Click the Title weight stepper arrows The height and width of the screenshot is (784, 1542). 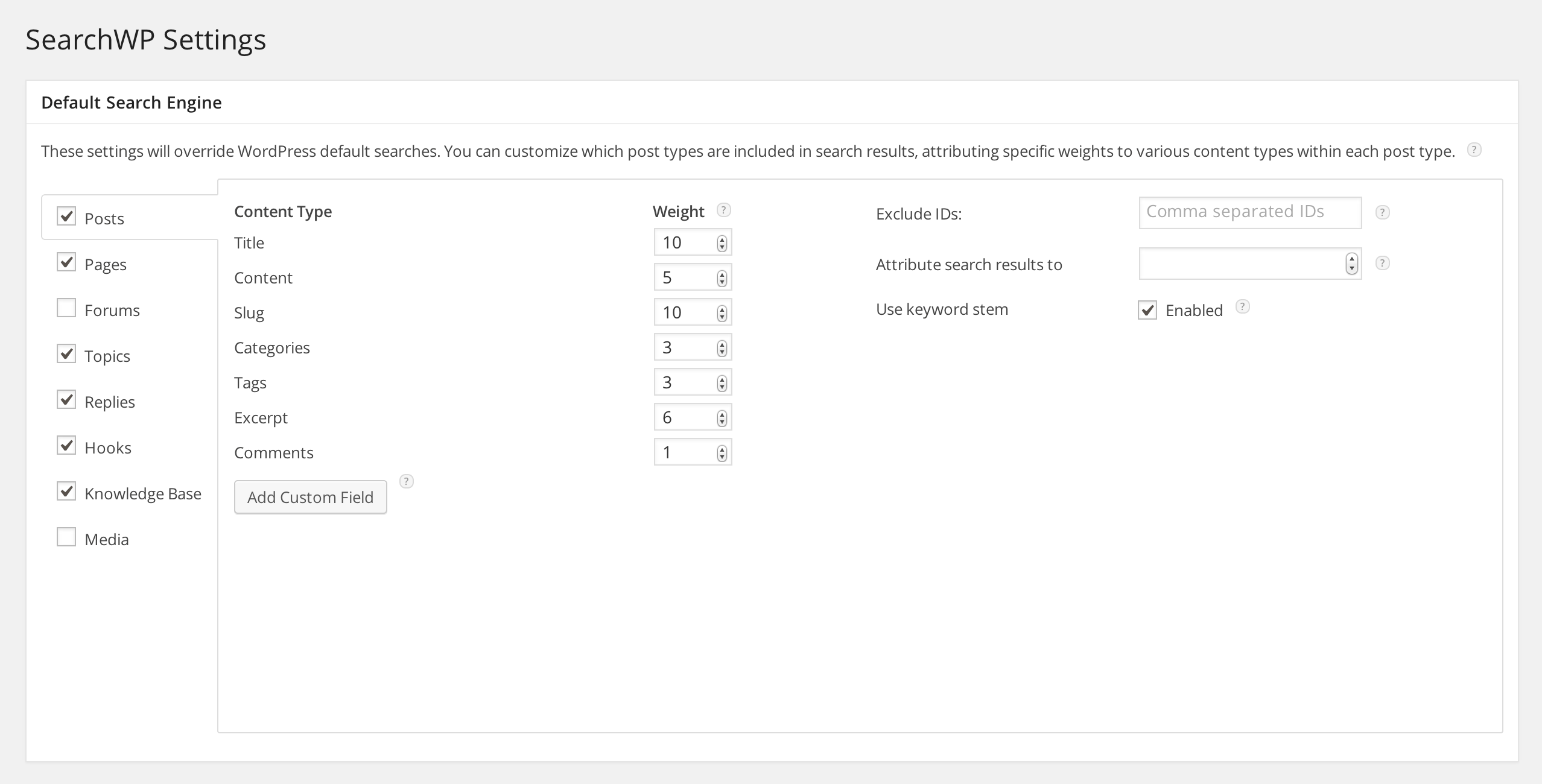pos(722,243)
